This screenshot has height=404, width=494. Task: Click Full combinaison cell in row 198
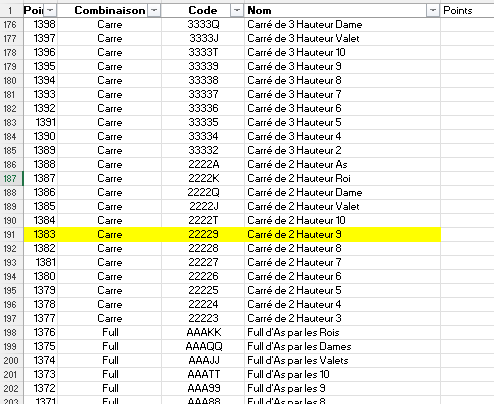110,333
